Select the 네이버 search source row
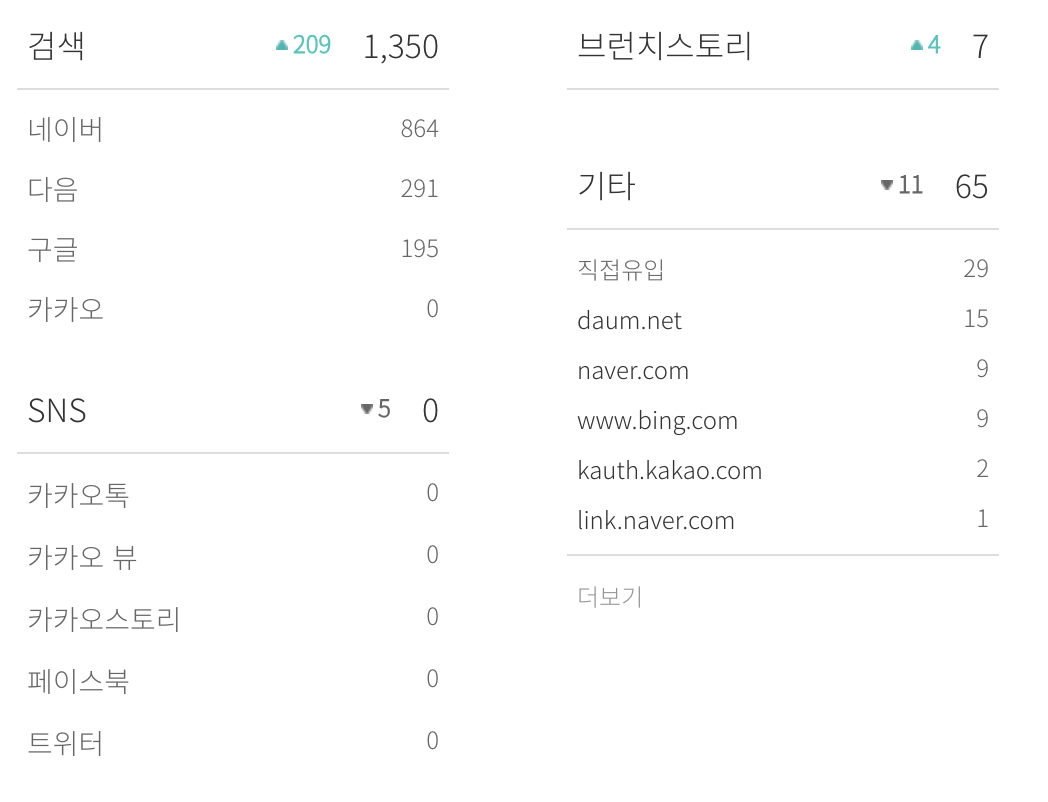This screenshot has width=1048, height=802. coord(233,128)
